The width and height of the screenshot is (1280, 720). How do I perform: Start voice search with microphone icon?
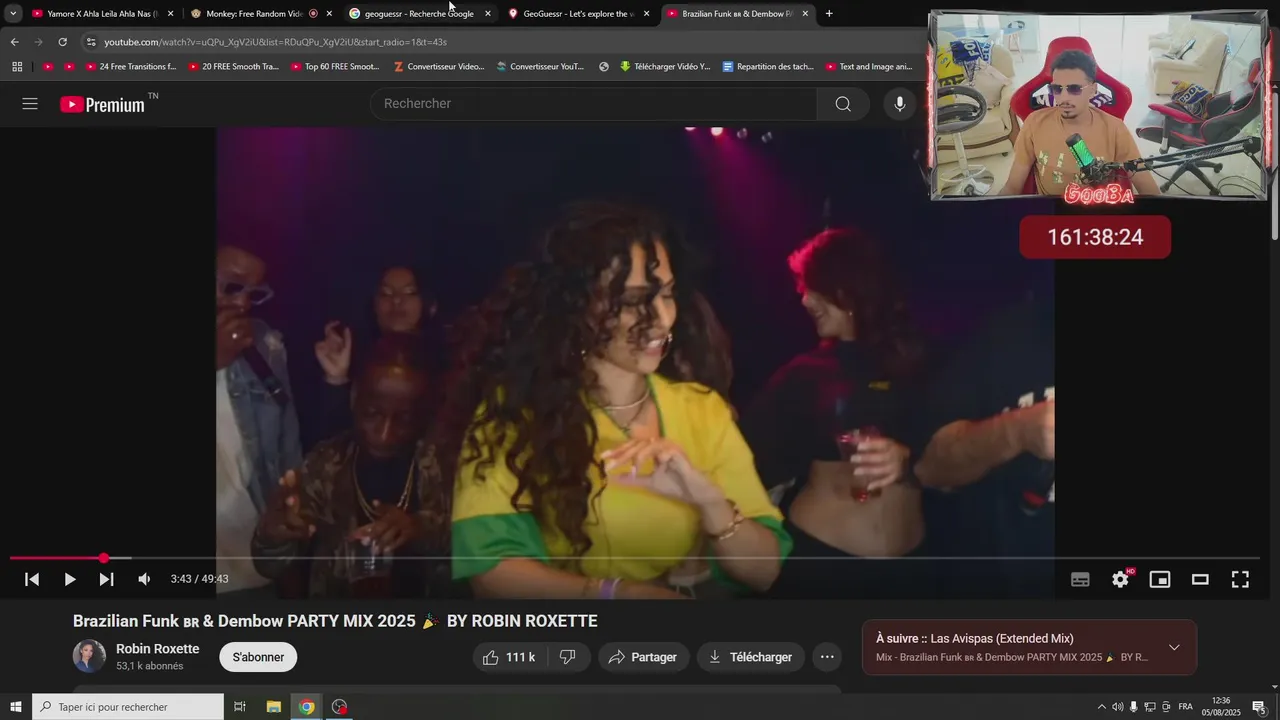pyautogui.click(x=900, y=104)
